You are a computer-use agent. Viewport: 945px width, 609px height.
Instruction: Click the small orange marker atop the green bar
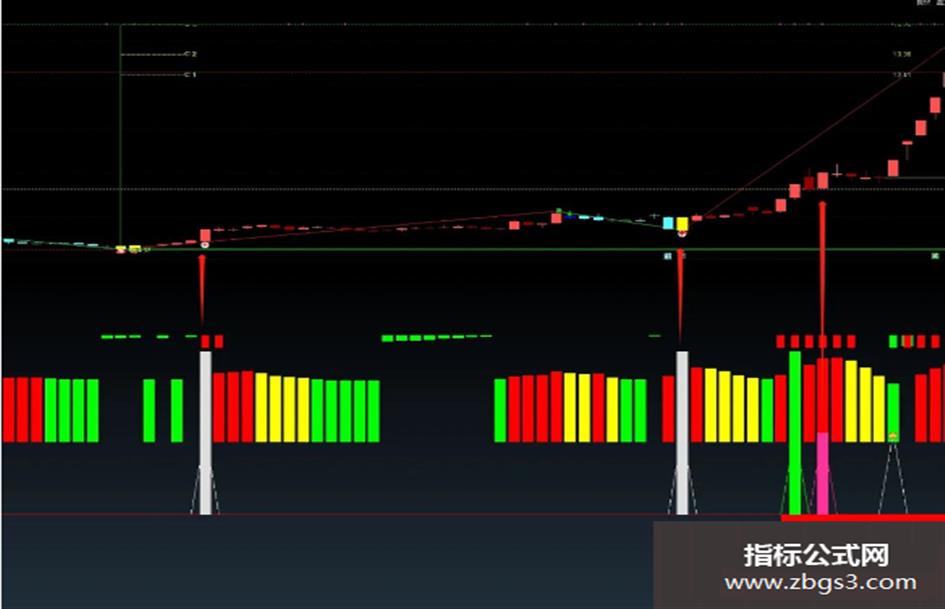(893, 436)
